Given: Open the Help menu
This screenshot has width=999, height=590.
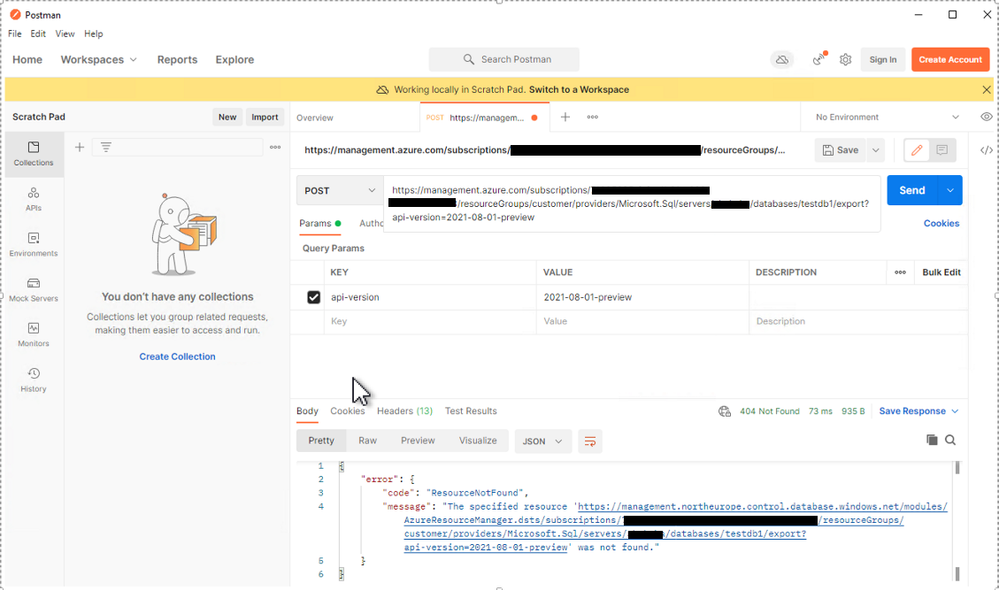Looking at the screenshot, I should (x=94, y=34).
